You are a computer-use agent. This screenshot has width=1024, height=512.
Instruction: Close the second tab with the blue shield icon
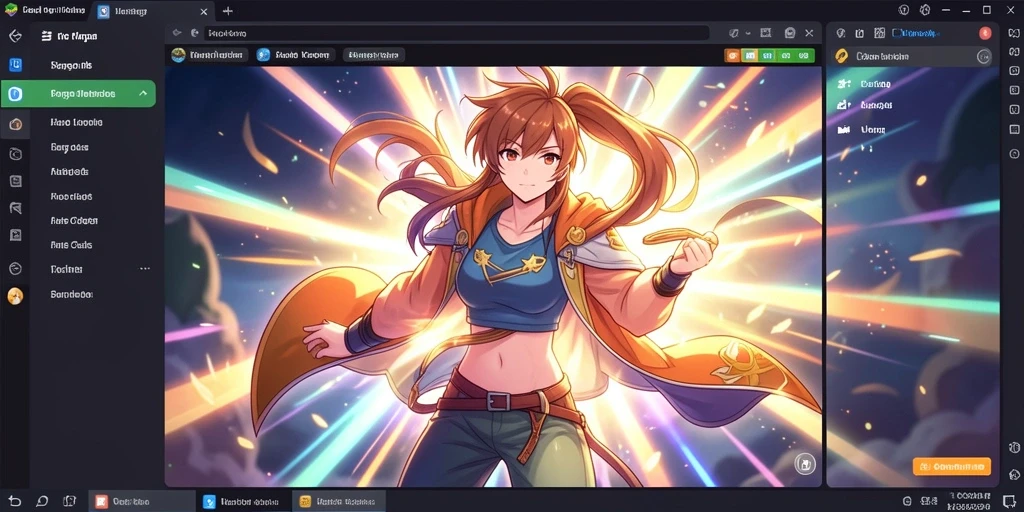pyautogui.click(x=204, y=12)
